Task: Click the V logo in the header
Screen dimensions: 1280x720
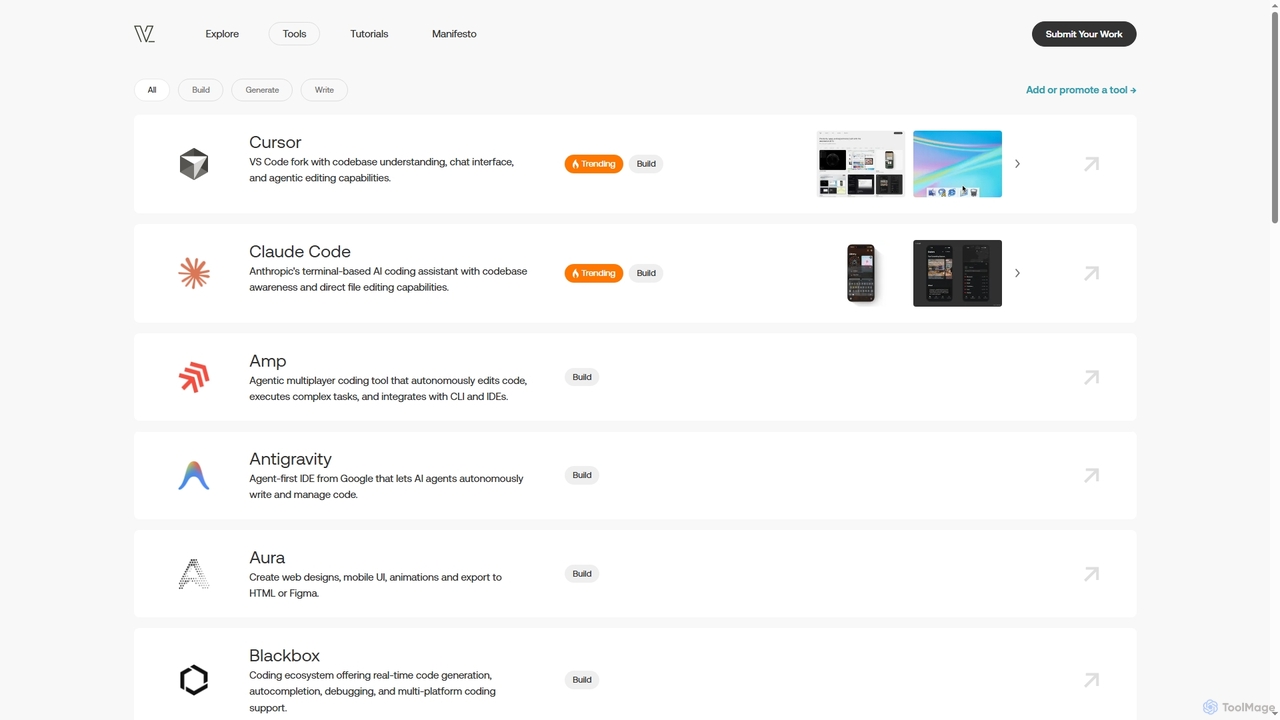Action: 144,34
